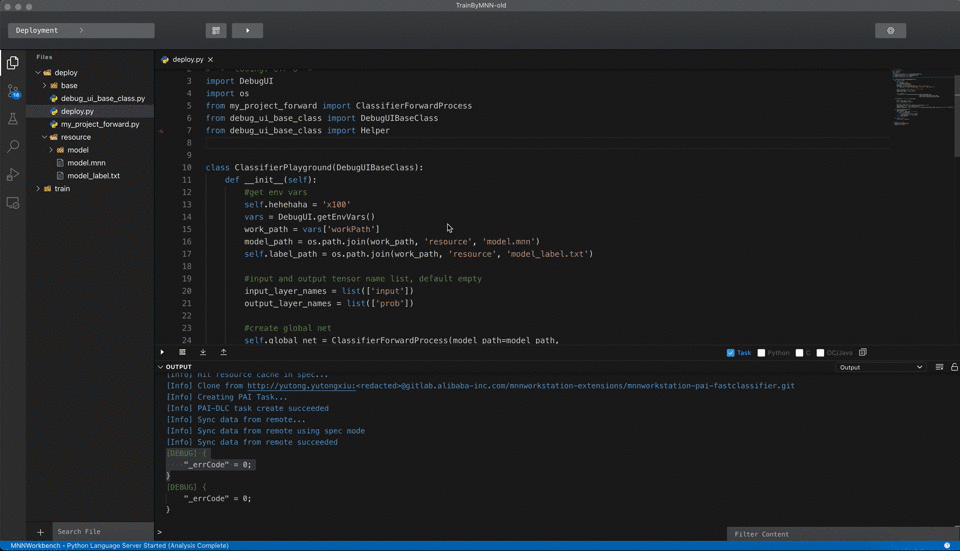
Task: Focus the Filter Content input
Action: click(x=842, y=534)
